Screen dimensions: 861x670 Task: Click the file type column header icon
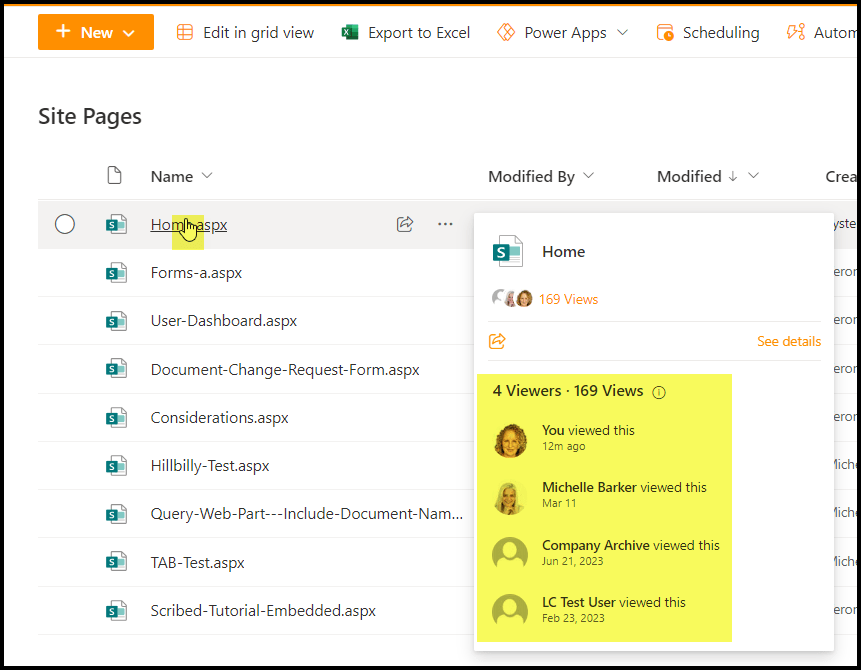[x=114, y=176]
